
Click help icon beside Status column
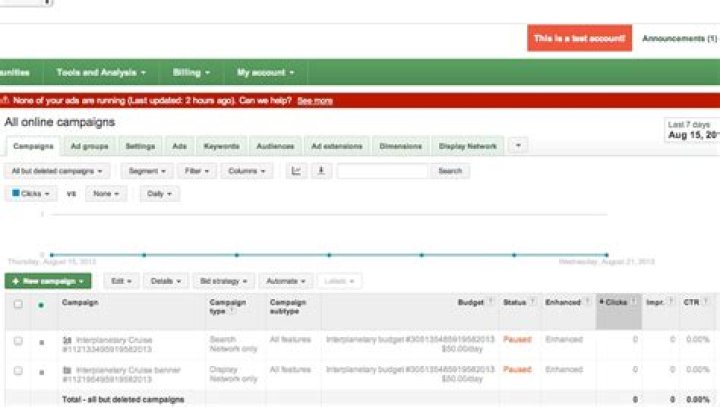(x=533, y=301)
